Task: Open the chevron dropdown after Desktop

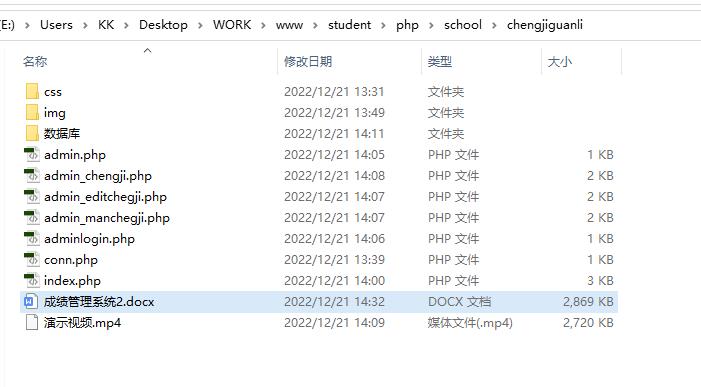Action: tap(200, 25)
